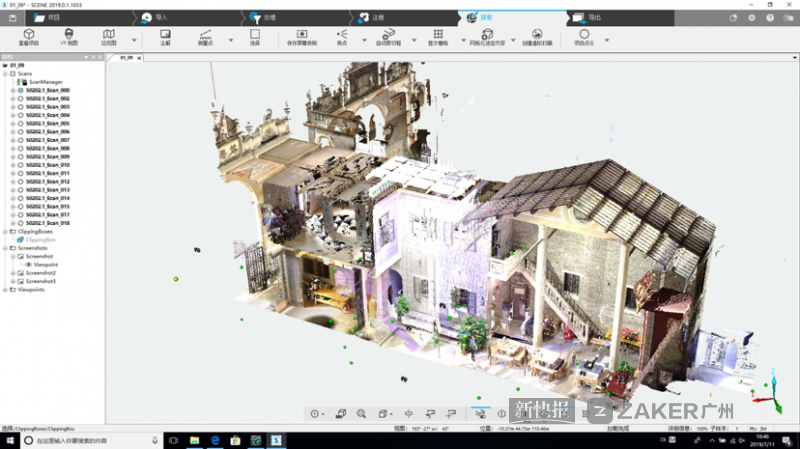Select S0202.1_Scan_005 in the scan list

point(47,124)
